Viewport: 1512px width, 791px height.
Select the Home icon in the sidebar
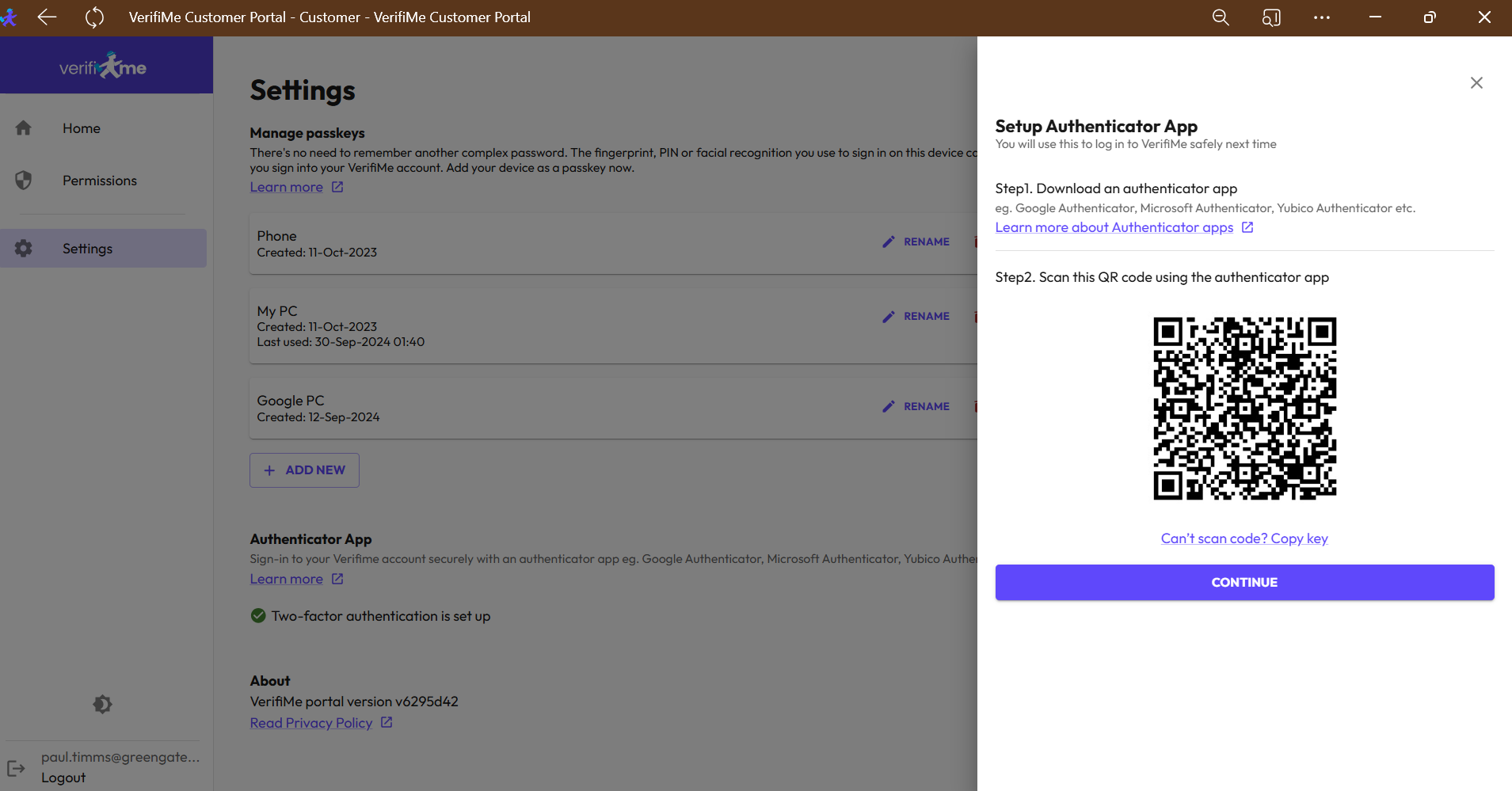24,127
